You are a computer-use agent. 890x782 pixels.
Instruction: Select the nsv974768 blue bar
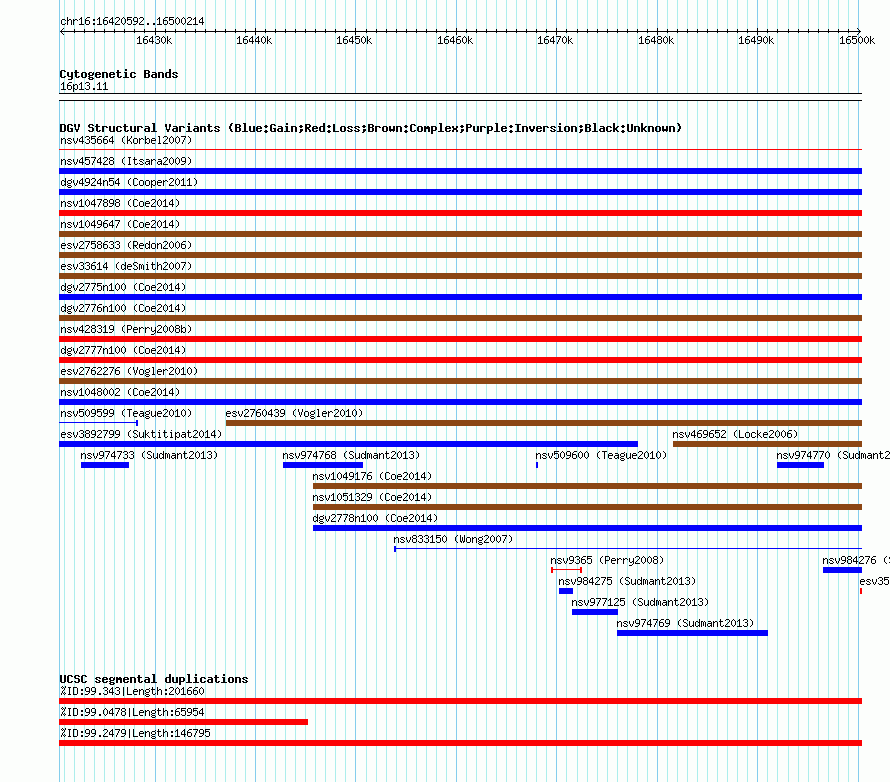click(x=323, y=465)
